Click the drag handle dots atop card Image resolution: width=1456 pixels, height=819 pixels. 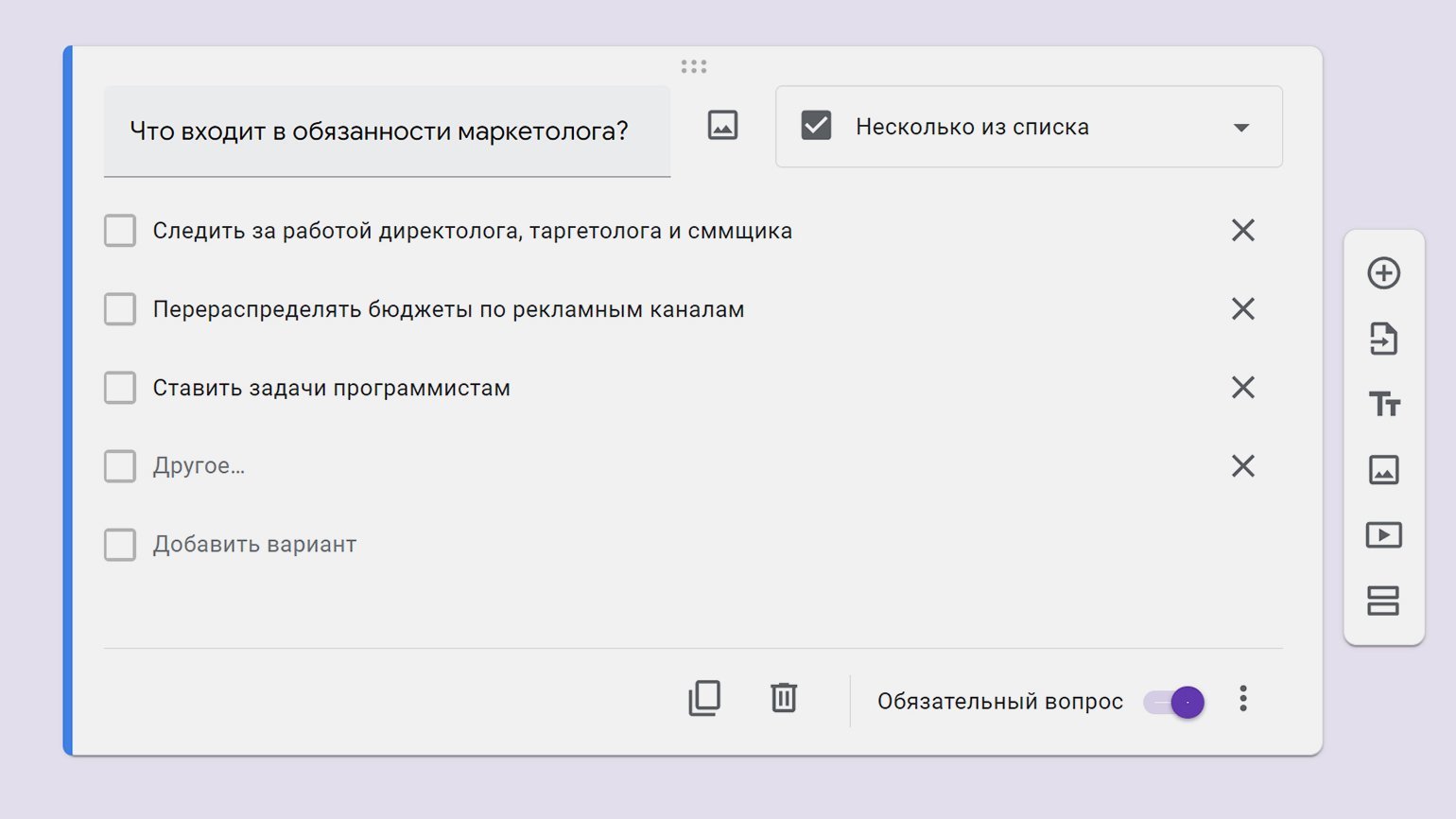[x=694, y=66]
